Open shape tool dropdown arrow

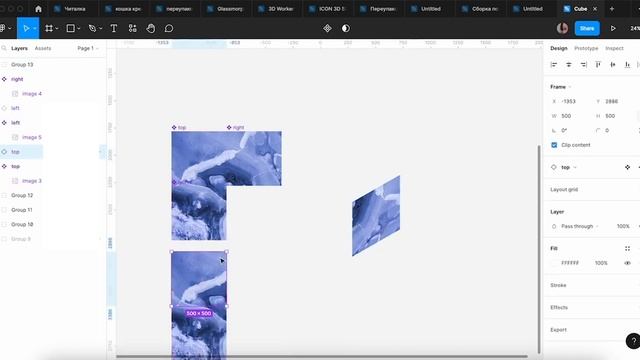(78, 29)
